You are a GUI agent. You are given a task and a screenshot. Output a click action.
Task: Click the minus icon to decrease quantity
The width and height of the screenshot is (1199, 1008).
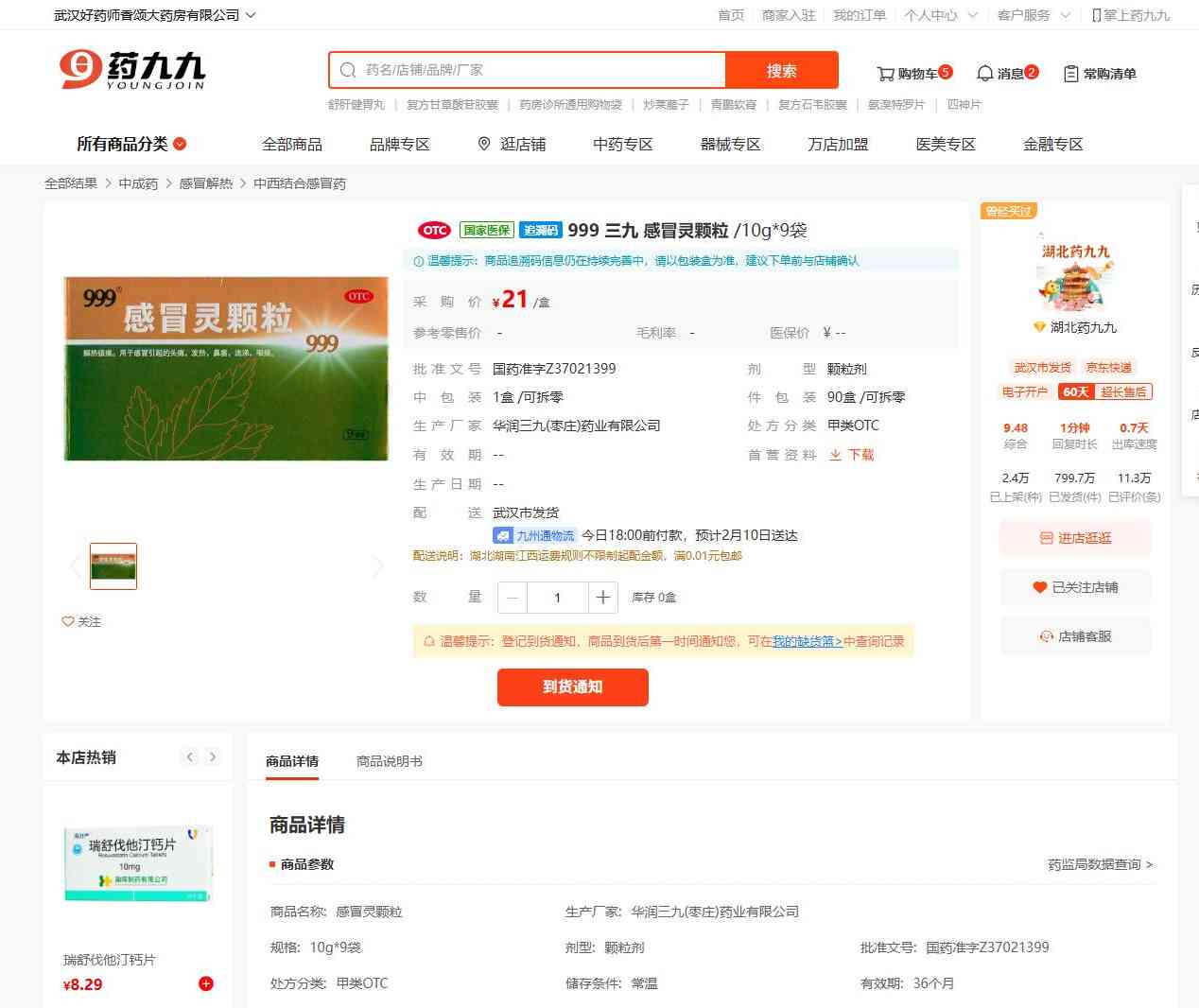[x=513, y=598]
